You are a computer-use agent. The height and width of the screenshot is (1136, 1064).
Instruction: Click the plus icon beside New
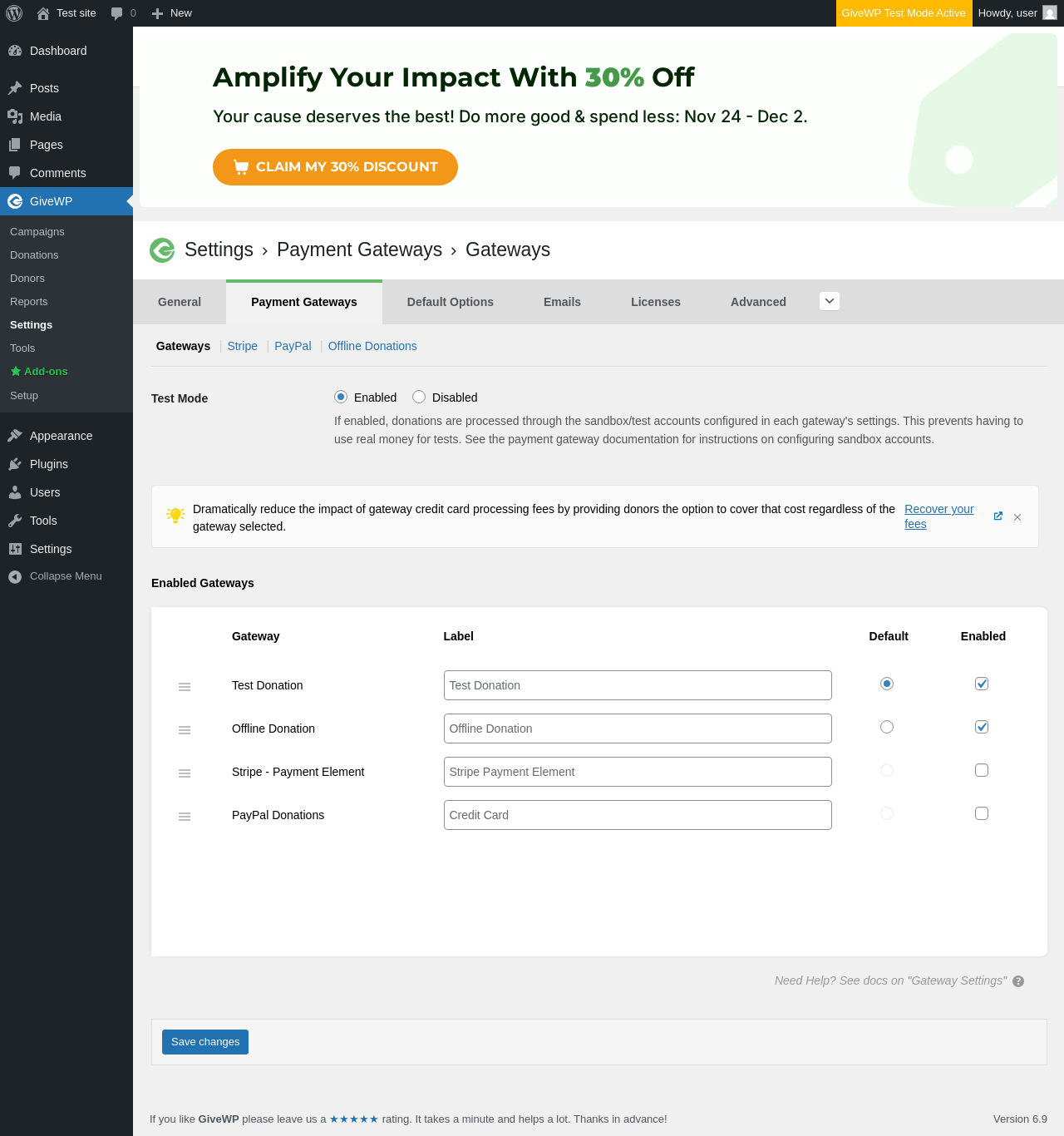coord(157,13)
